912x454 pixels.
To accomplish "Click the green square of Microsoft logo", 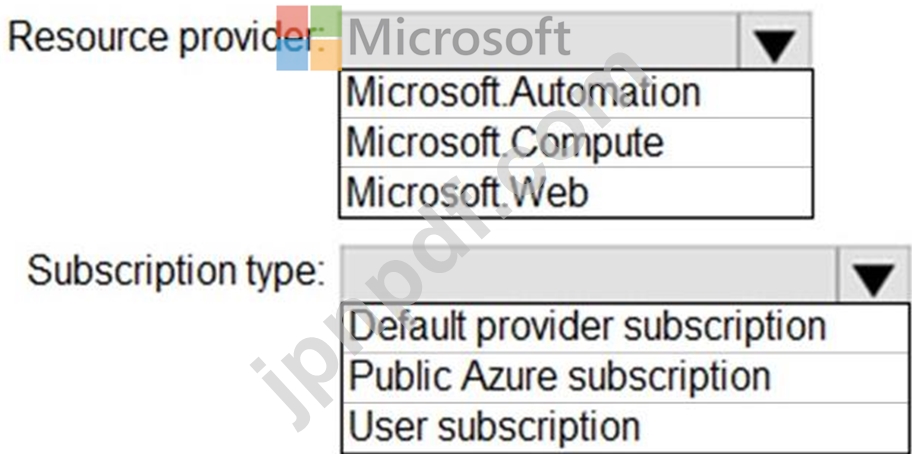I will (326, 21).
